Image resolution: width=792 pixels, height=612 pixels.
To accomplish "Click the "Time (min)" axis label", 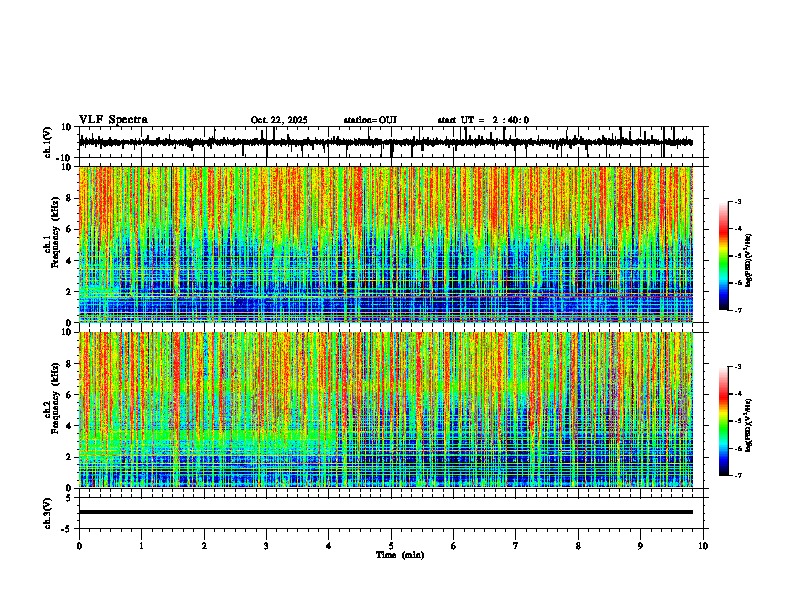I will coord(400,555).
